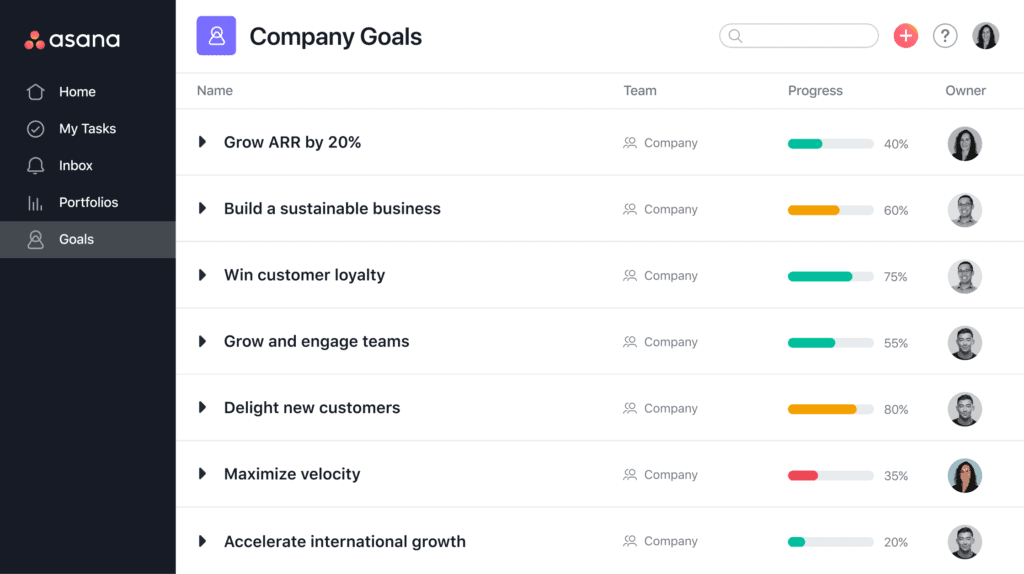Image resolution: width=1024 pixels, height=574 pixels.
Task: Open the help question mark icon
Action: (945, 36)
